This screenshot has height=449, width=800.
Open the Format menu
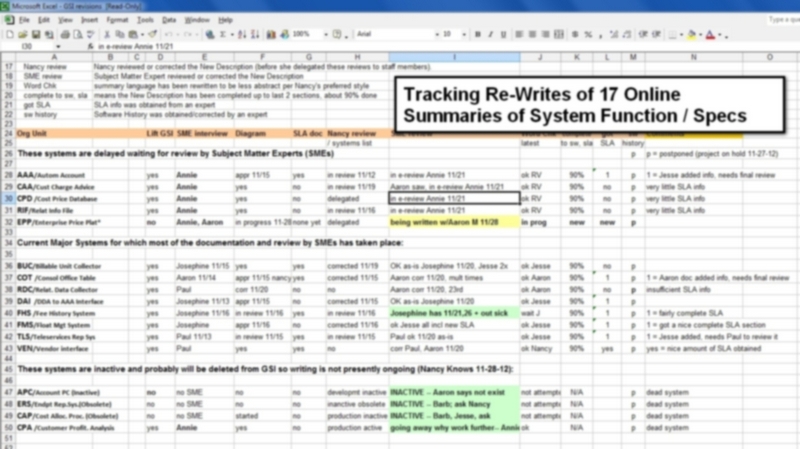click(x=118, y=19)
